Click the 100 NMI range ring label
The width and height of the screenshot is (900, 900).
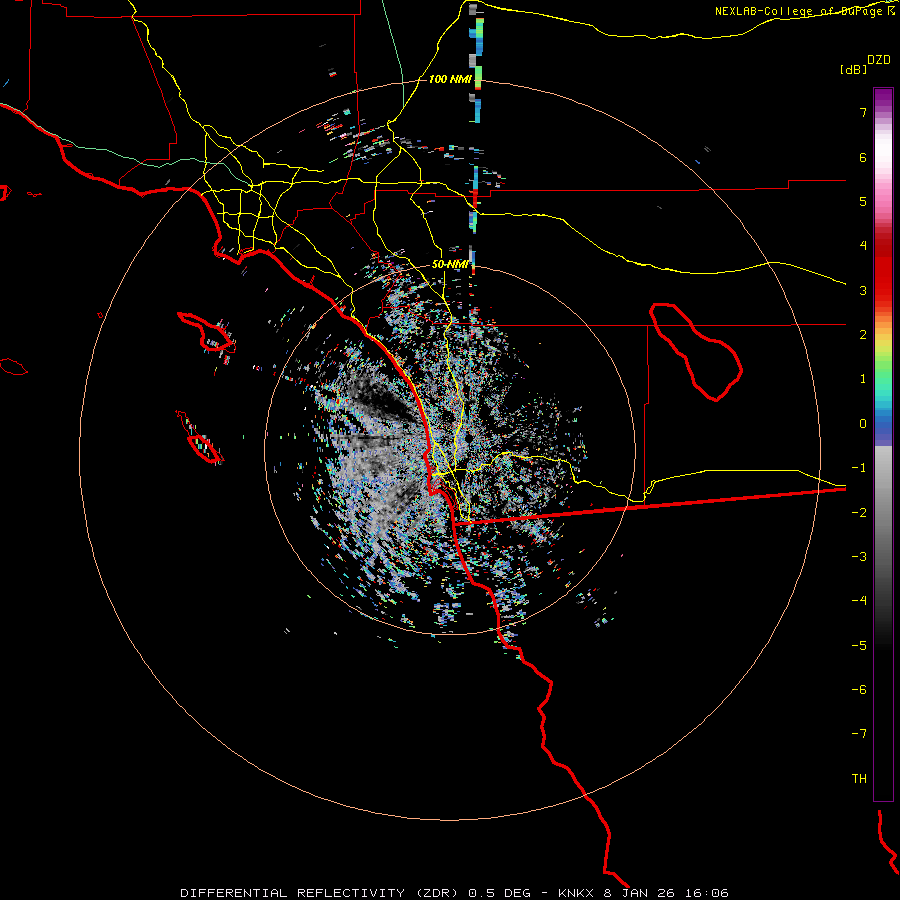[449, 79]
